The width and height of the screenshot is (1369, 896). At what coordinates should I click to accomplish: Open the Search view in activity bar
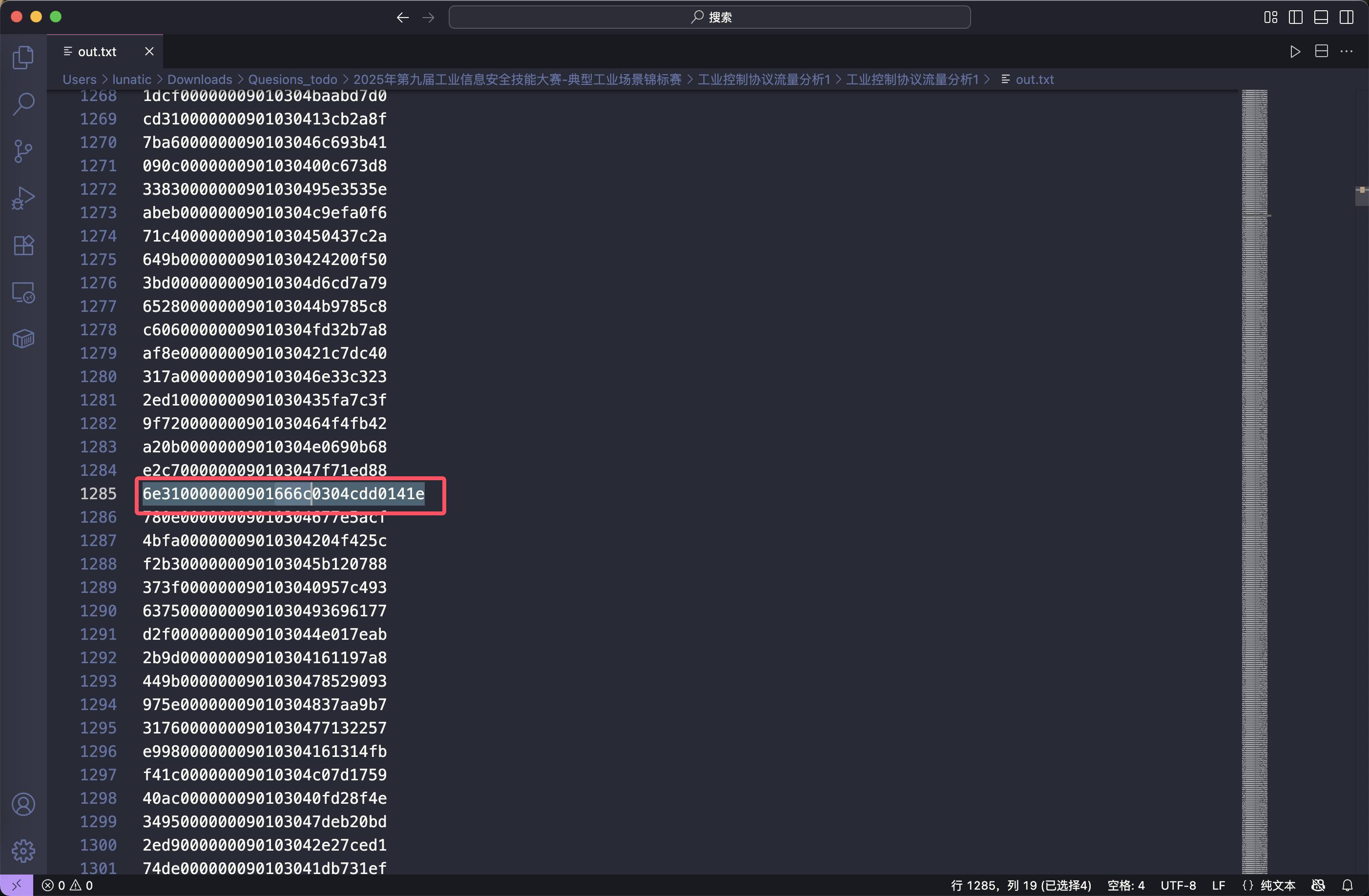[x=23, y=104]
